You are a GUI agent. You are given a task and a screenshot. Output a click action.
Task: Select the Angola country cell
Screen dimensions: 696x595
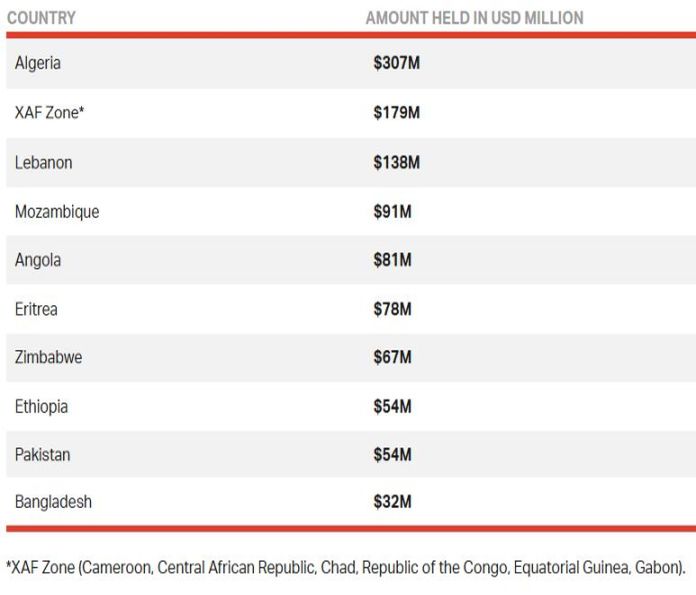(38, 260)
